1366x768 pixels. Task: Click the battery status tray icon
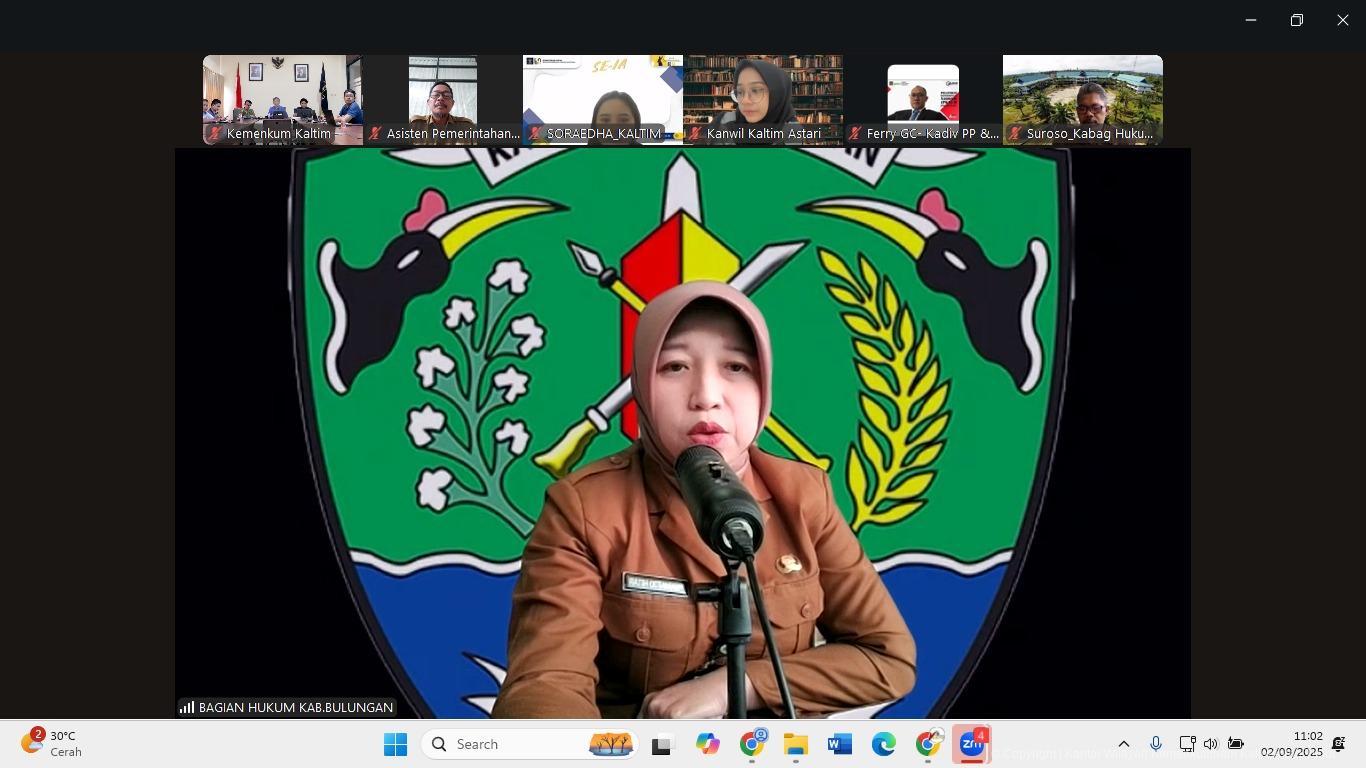coord(1236,744)
